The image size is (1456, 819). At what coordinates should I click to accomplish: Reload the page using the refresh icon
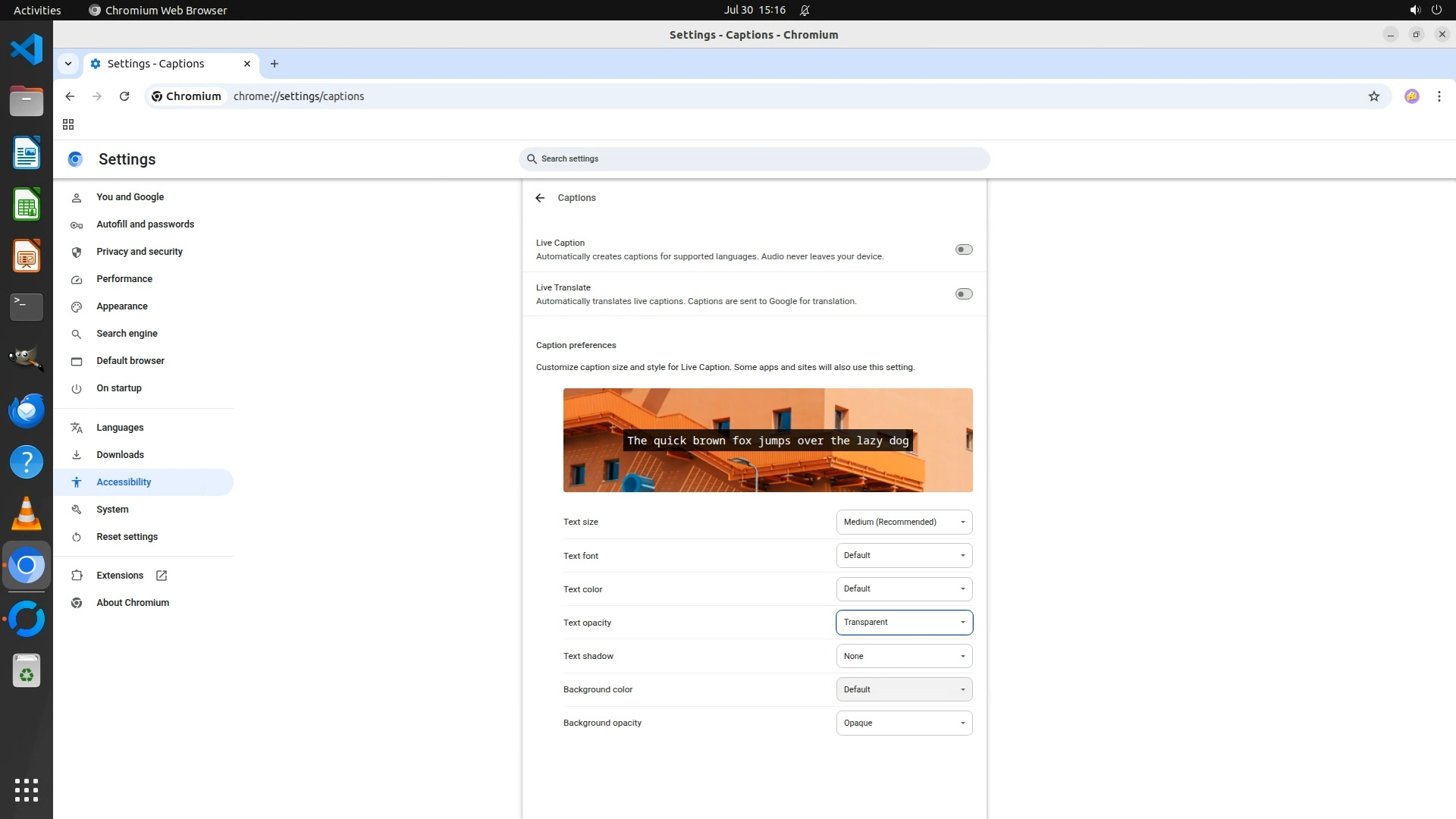click(x=124, y=96)
